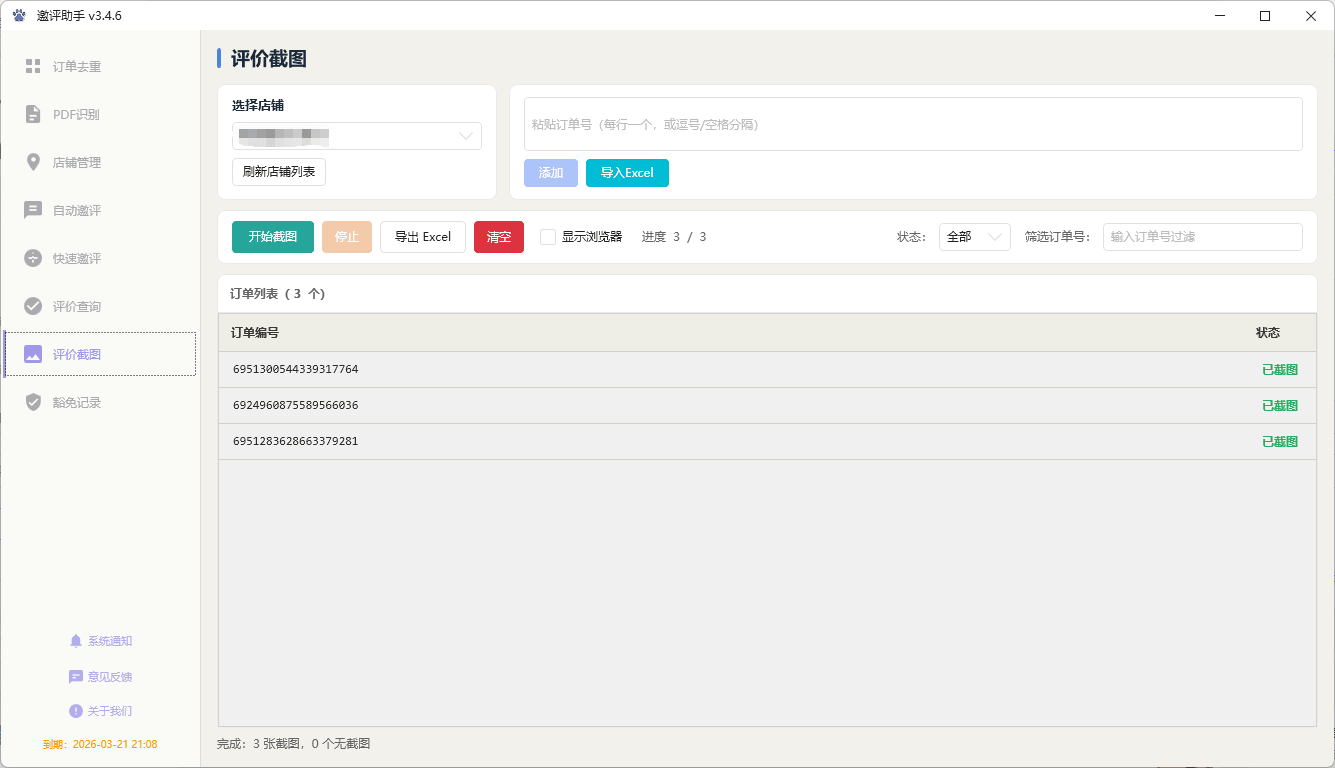The height and width of the screenshot is (768, 1335).
Task: Click the 状态 column header
Action: (x=1268, y=333)
